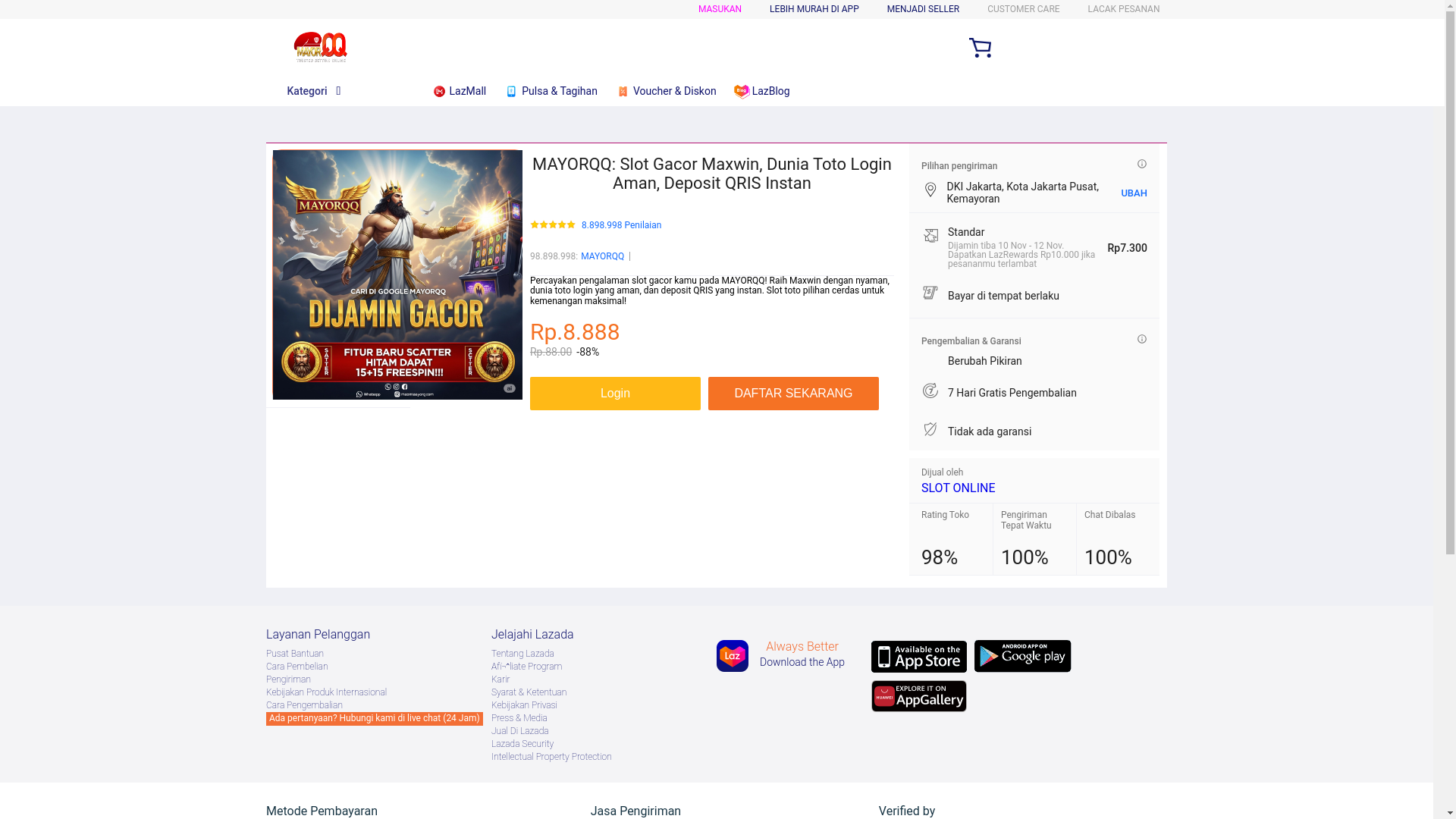Click the Rp.8.888 price text
Screen dimensions: 1456x819
tap(575, 332)
